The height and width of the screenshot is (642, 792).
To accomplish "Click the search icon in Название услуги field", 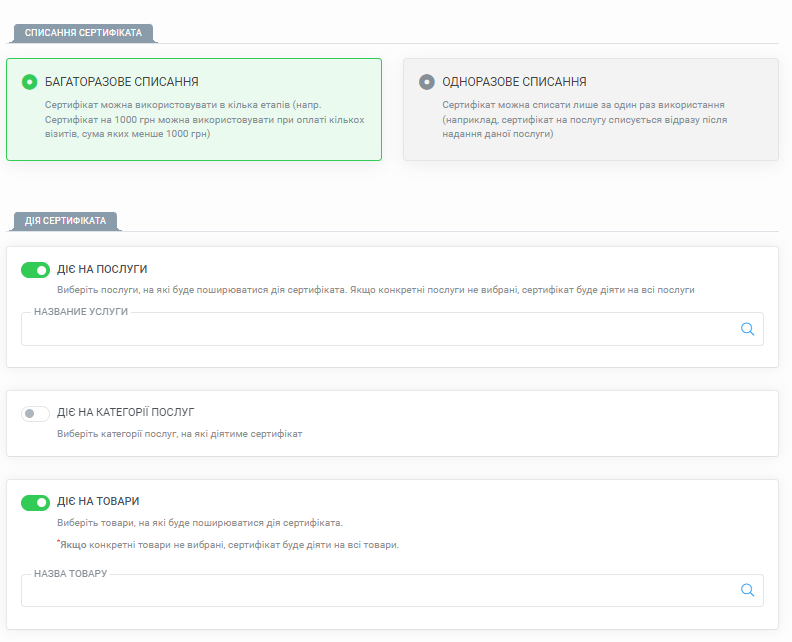I will pyautogui.click(x=747, y=329).
